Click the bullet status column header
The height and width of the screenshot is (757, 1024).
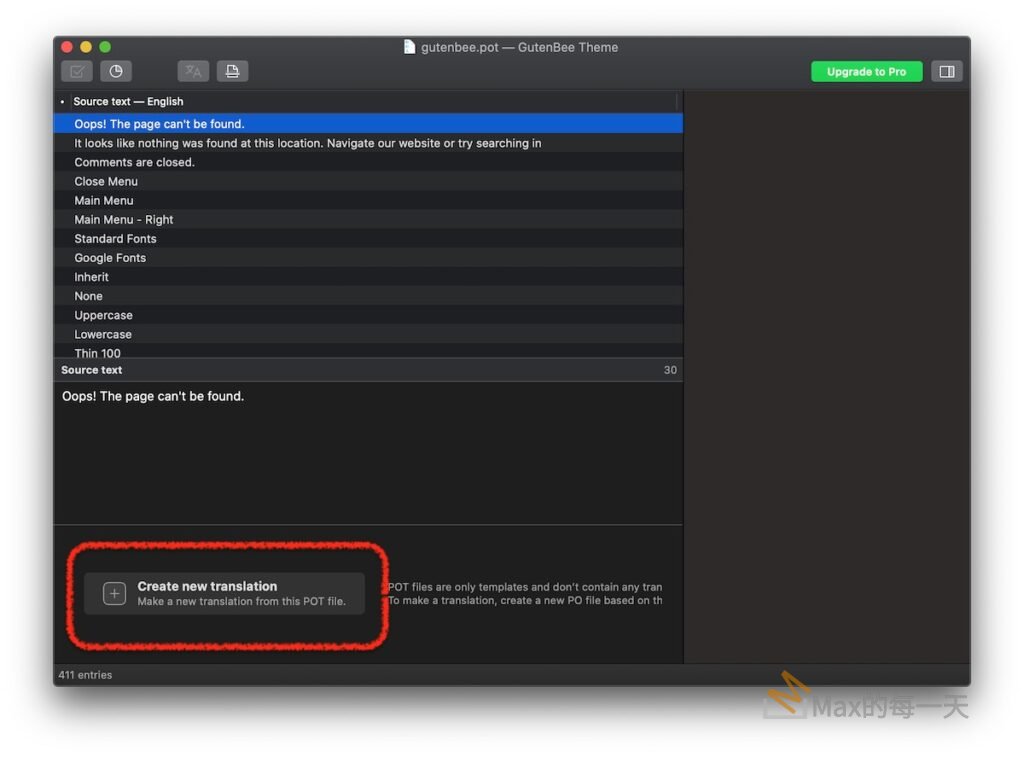tap(62, 102)
